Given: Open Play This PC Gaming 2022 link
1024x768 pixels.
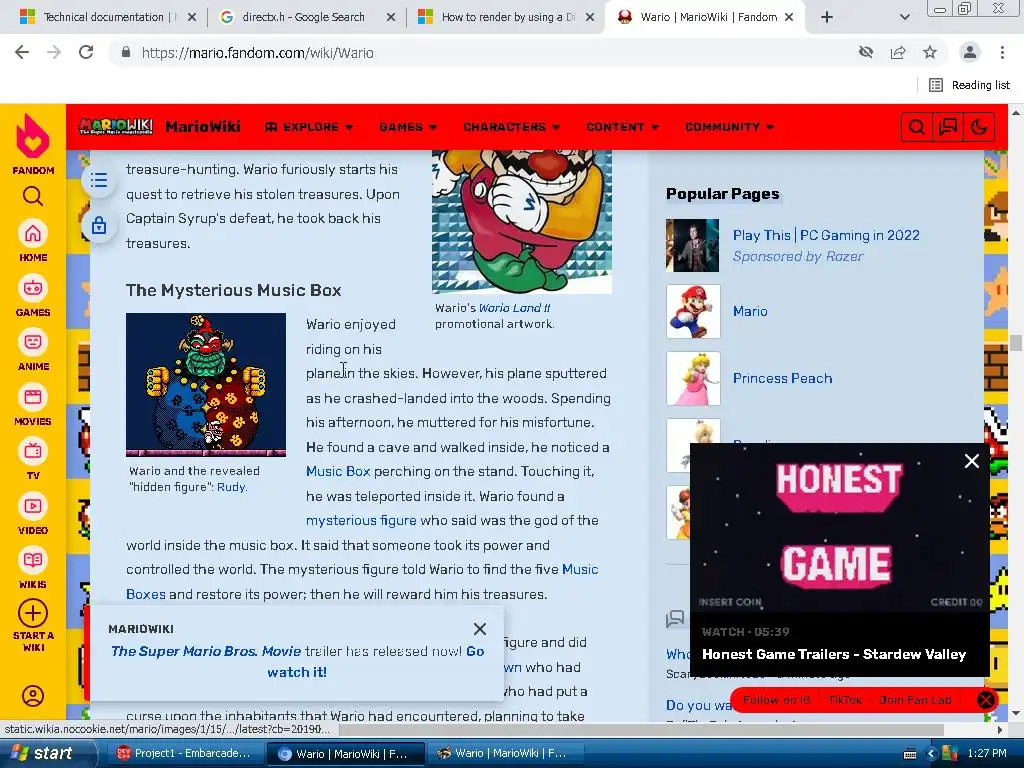Looking at the screenshot, I should pos(826,235).
